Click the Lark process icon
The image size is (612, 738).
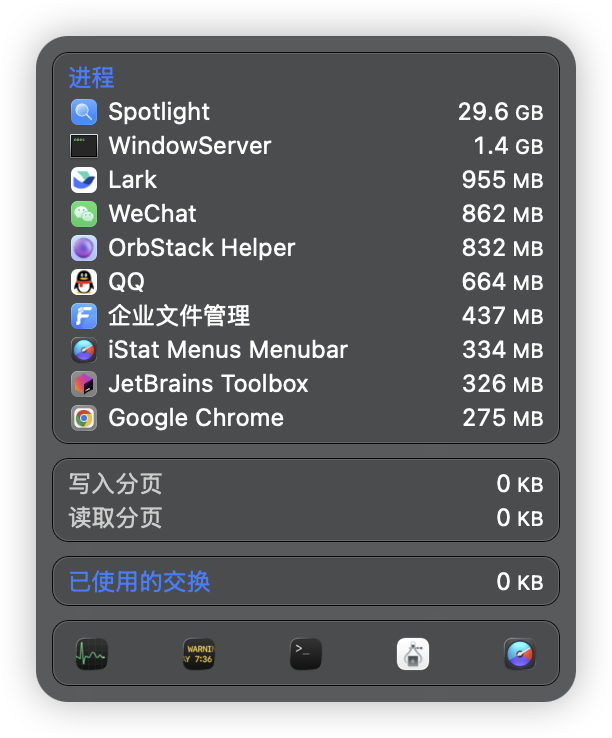click(84, 180)
